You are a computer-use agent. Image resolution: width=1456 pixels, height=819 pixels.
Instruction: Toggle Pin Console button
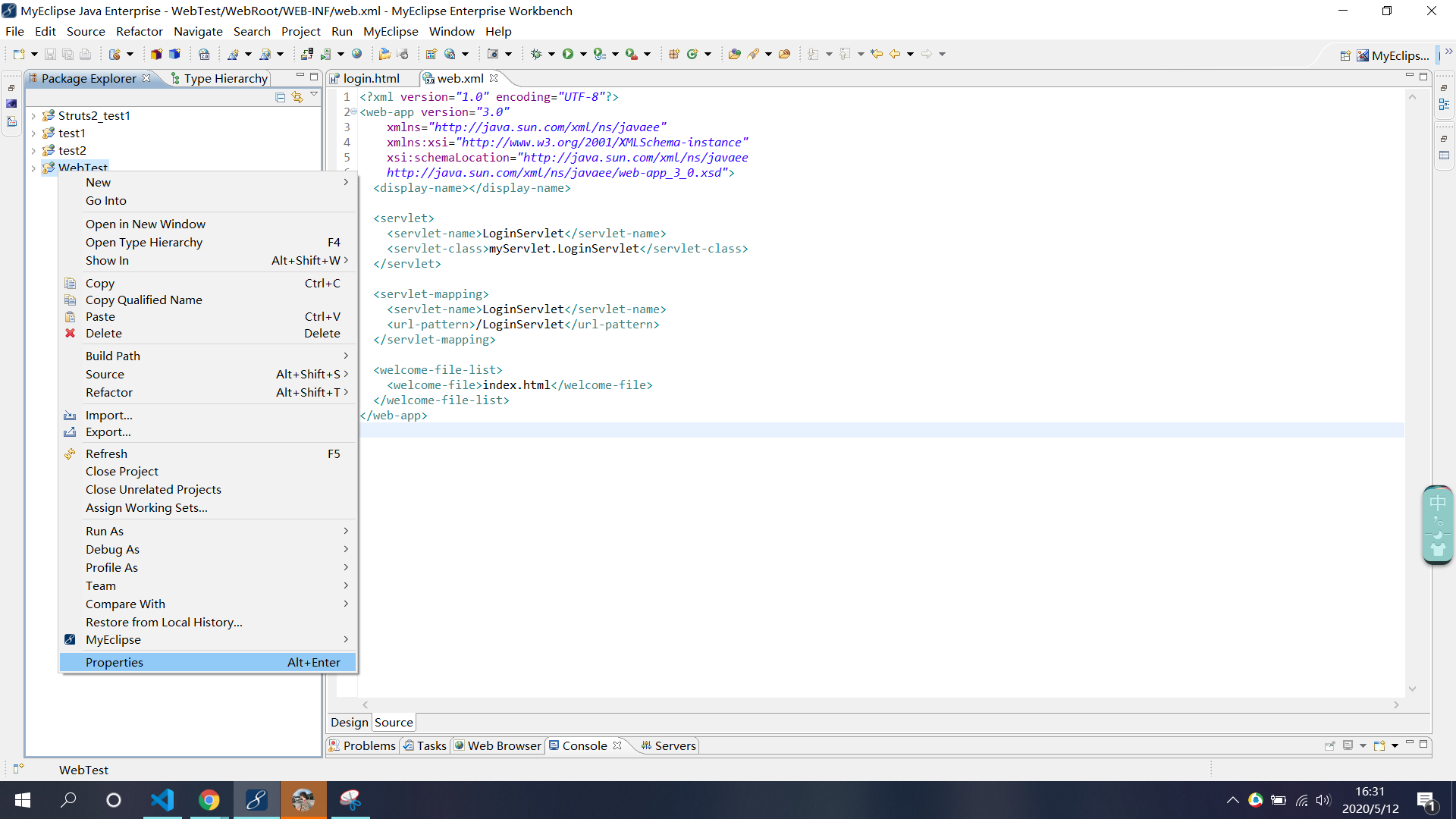pyautogui.click(x=1329, y=745)
